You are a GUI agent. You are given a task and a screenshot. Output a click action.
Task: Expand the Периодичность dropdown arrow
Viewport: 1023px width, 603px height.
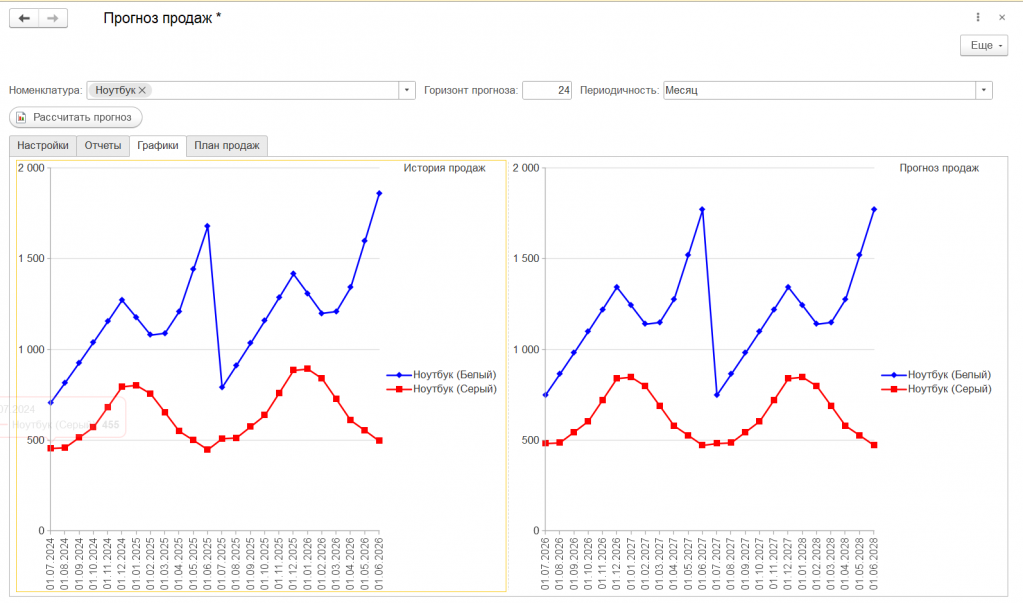pyautogui.click(x=984, y=90)
